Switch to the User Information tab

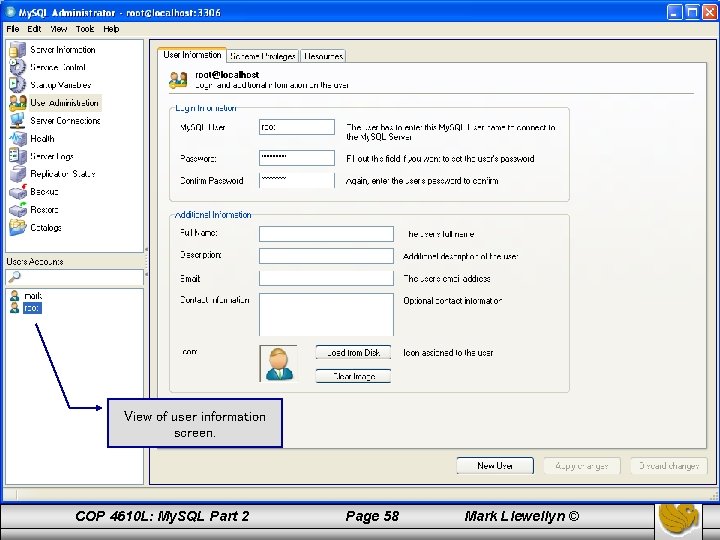click(192, 55)
